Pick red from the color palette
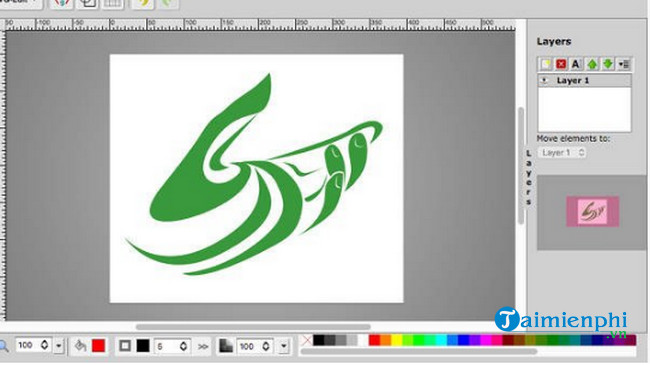Screen dimensions: 650x365 tap(374, 341)
